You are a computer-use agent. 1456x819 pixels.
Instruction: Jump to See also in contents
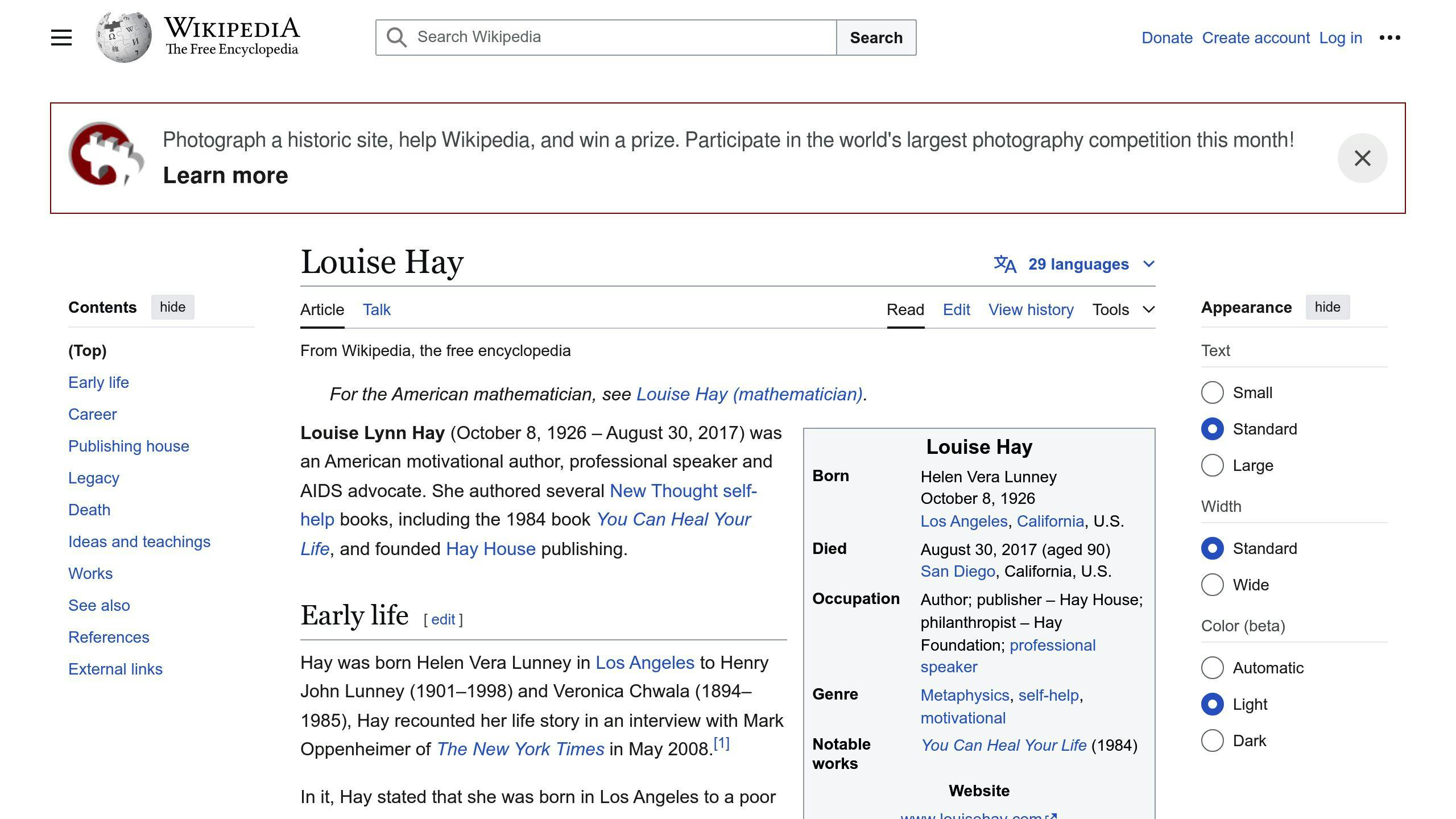(99, 605)
